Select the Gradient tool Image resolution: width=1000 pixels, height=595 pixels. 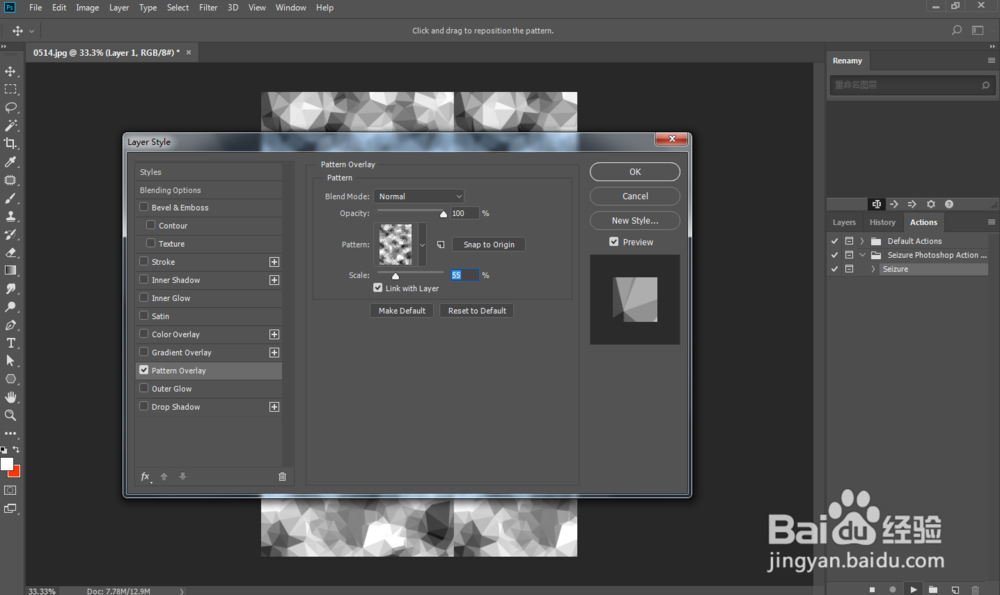[x=10, y=270]
